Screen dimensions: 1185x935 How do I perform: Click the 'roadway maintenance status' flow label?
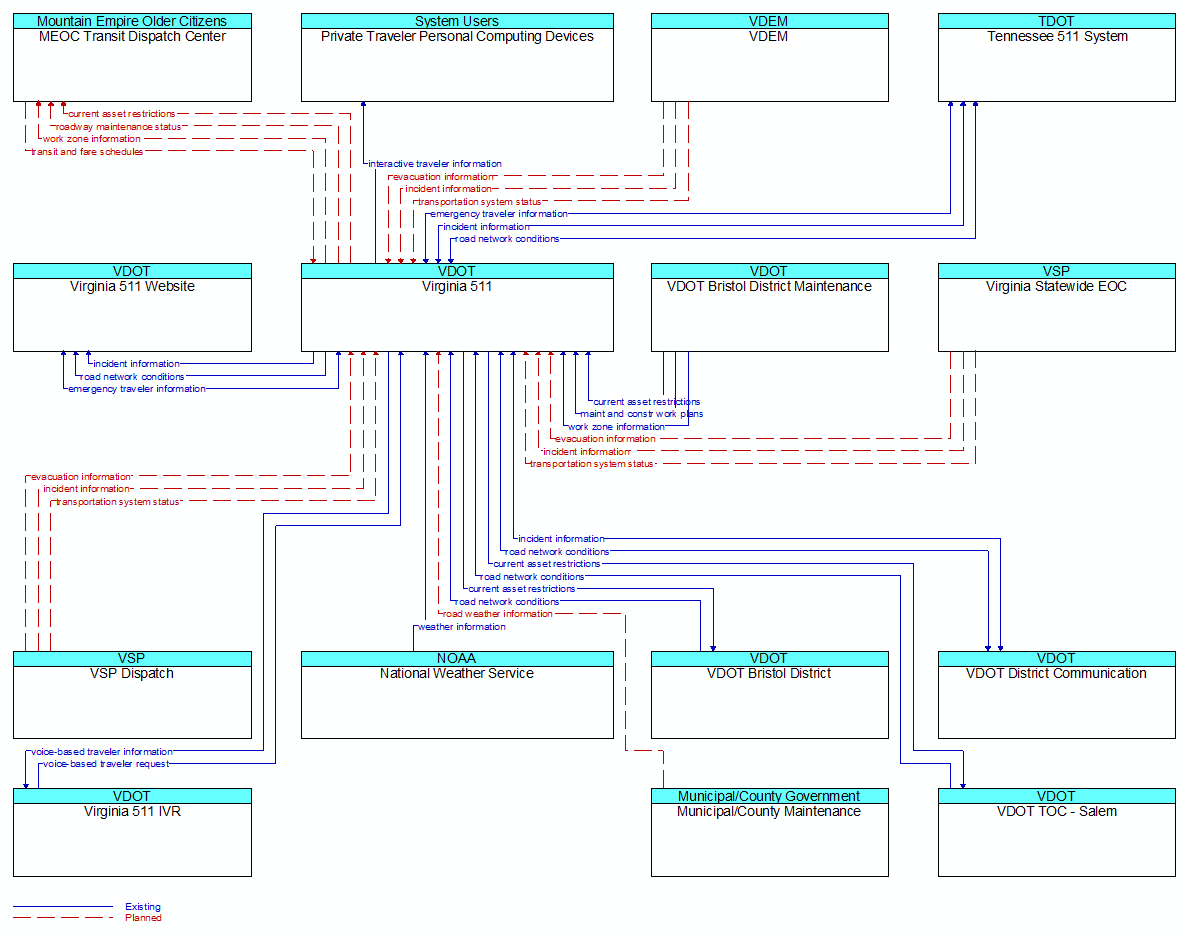click(119, 127)
